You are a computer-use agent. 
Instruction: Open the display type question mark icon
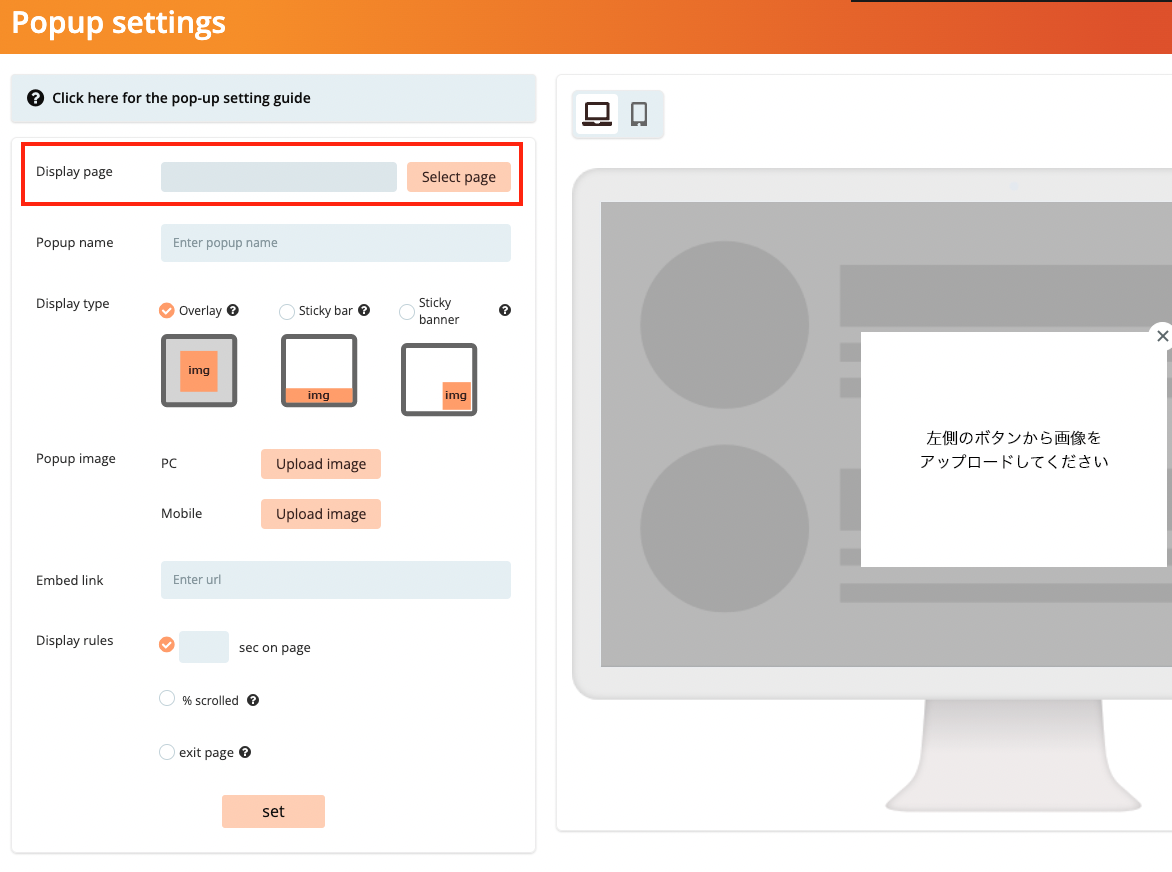point(505,310)
